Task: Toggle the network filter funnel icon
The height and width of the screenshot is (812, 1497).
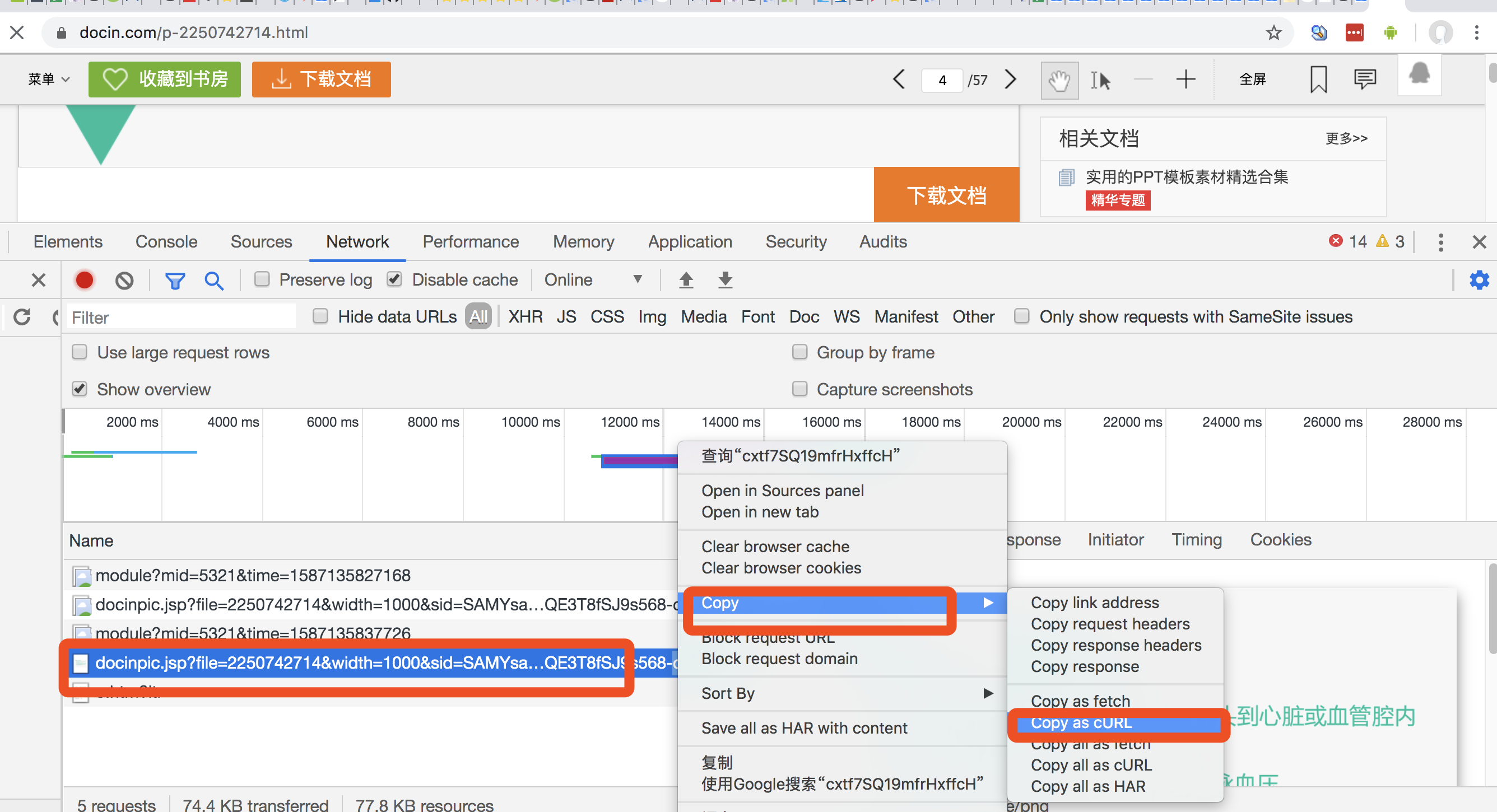Action: [174, 280]
